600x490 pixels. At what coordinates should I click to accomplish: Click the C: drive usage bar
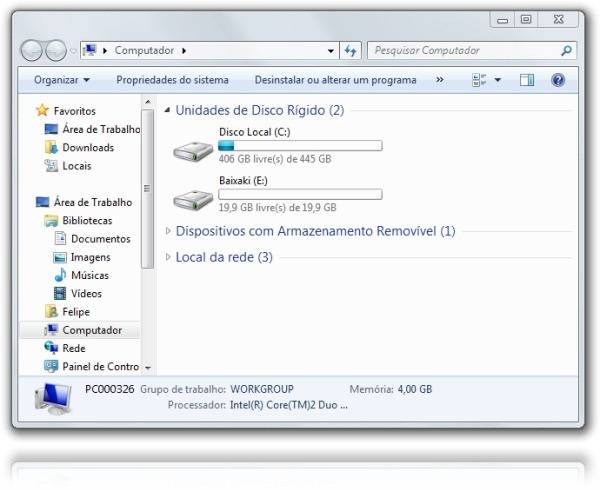coord(300,146)
